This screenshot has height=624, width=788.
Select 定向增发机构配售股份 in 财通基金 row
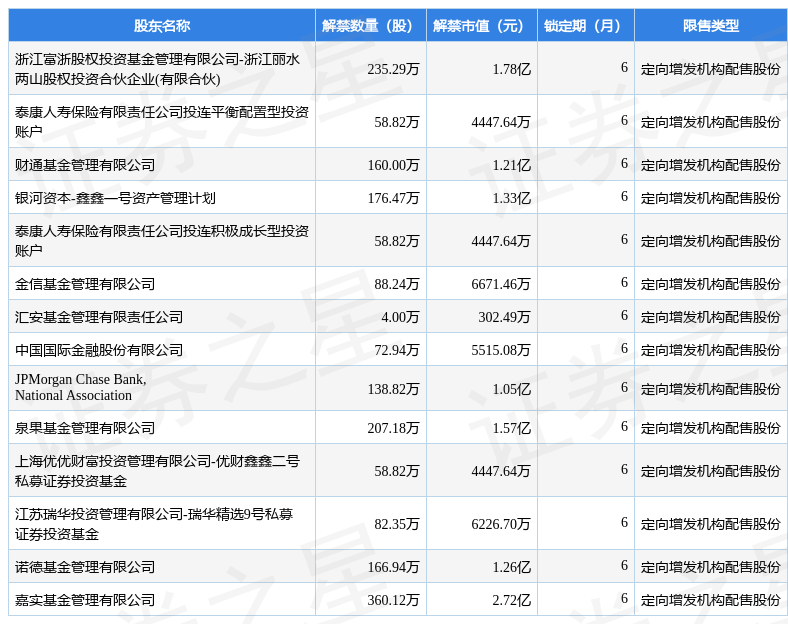click(711, 165)
